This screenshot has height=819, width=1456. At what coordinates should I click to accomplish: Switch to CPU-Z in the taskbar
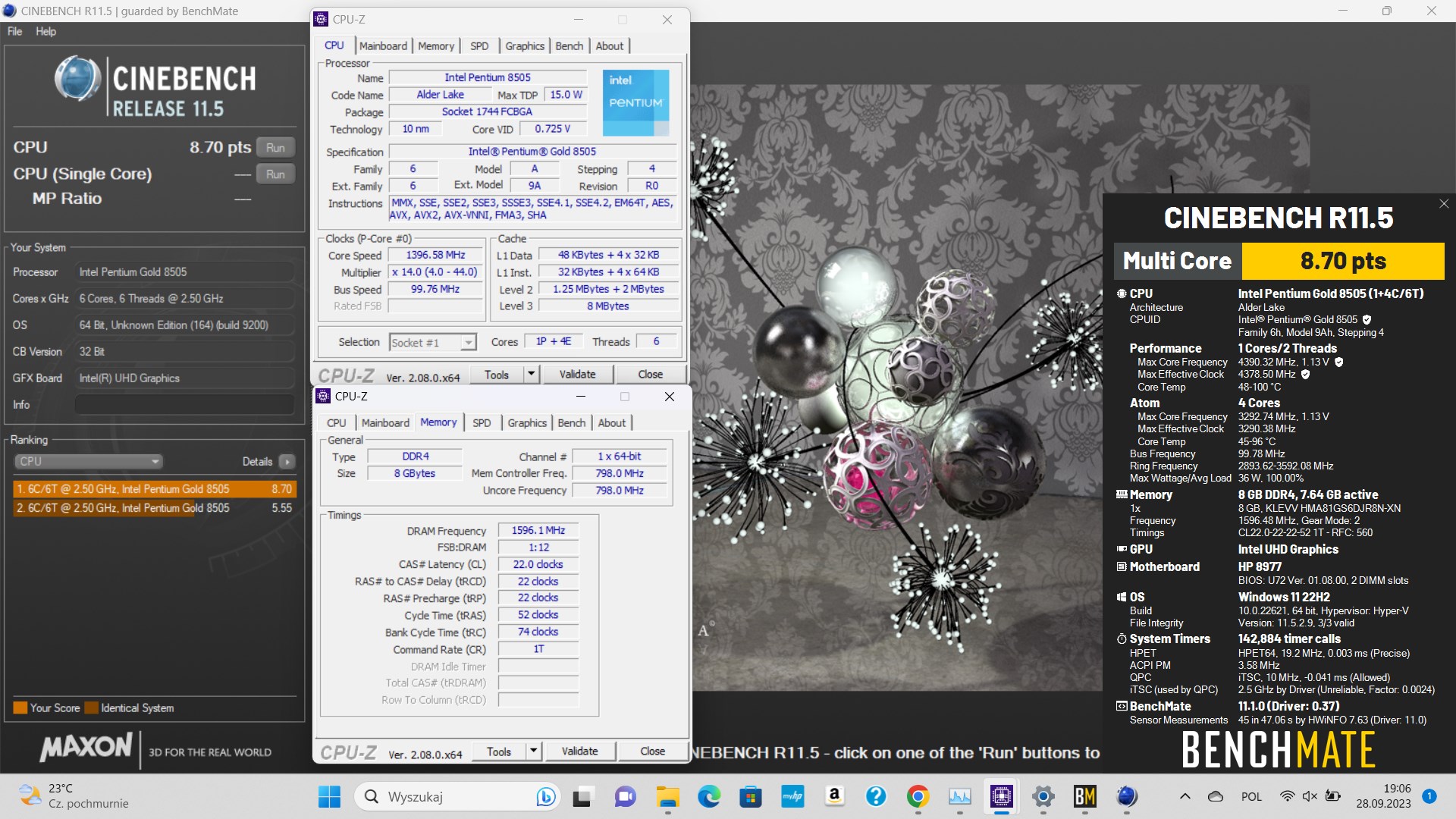coord(1001,796)
